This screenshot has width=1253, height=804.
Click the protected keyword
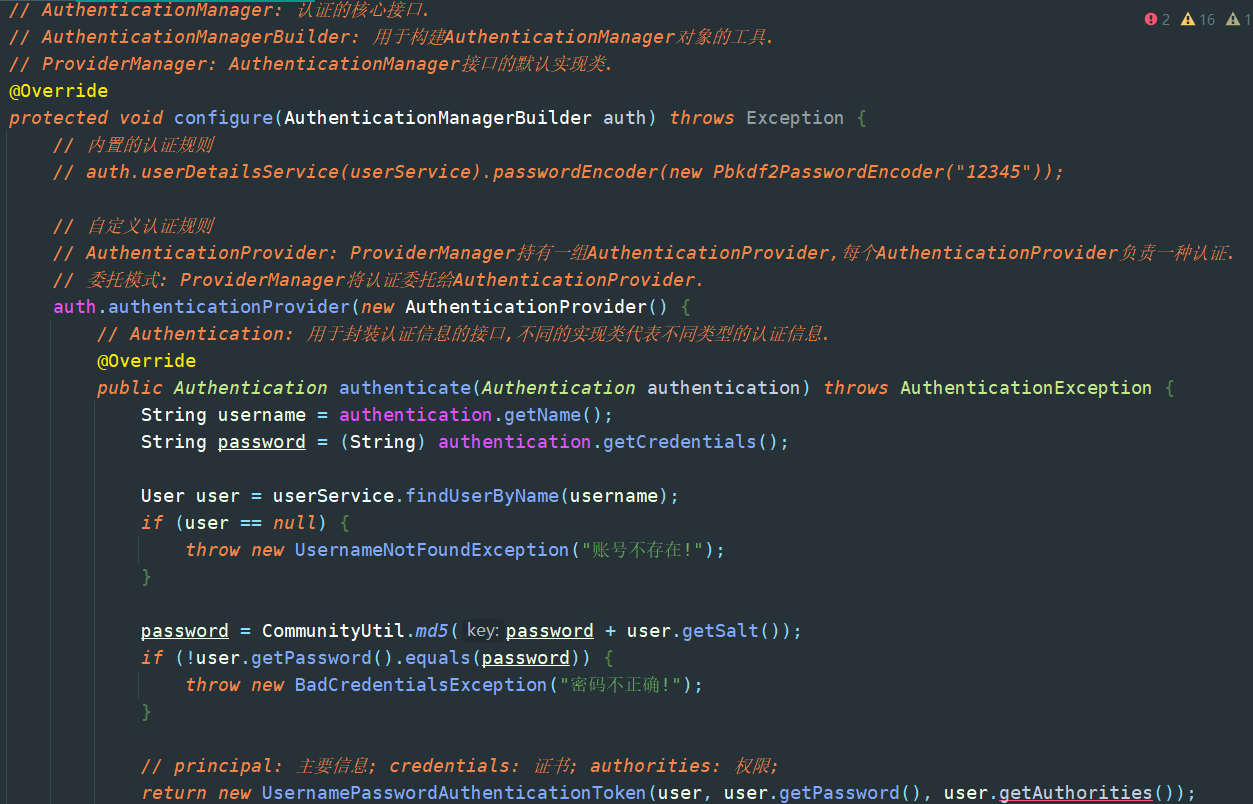pos(58,118)
